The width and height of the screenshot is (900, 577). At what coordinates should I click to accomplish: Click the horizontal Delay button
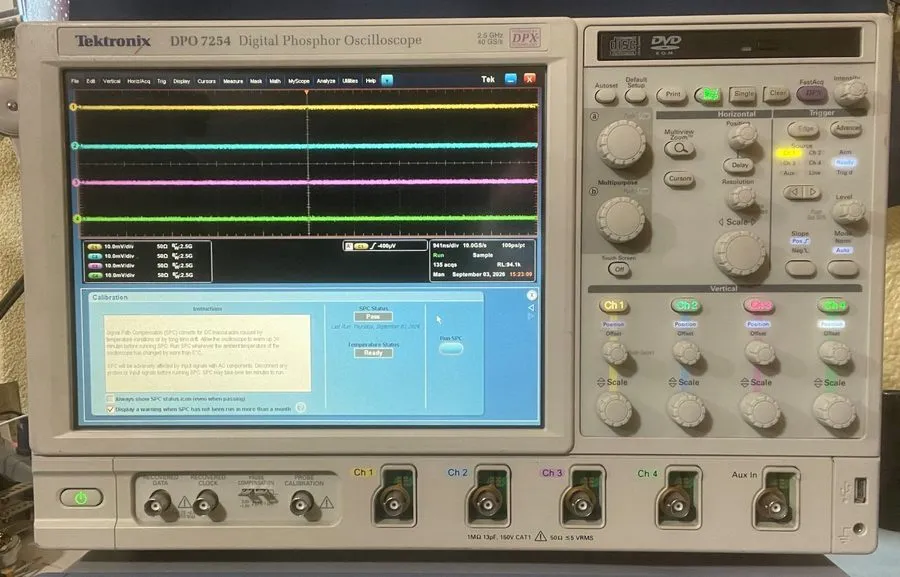coord(739,165)
